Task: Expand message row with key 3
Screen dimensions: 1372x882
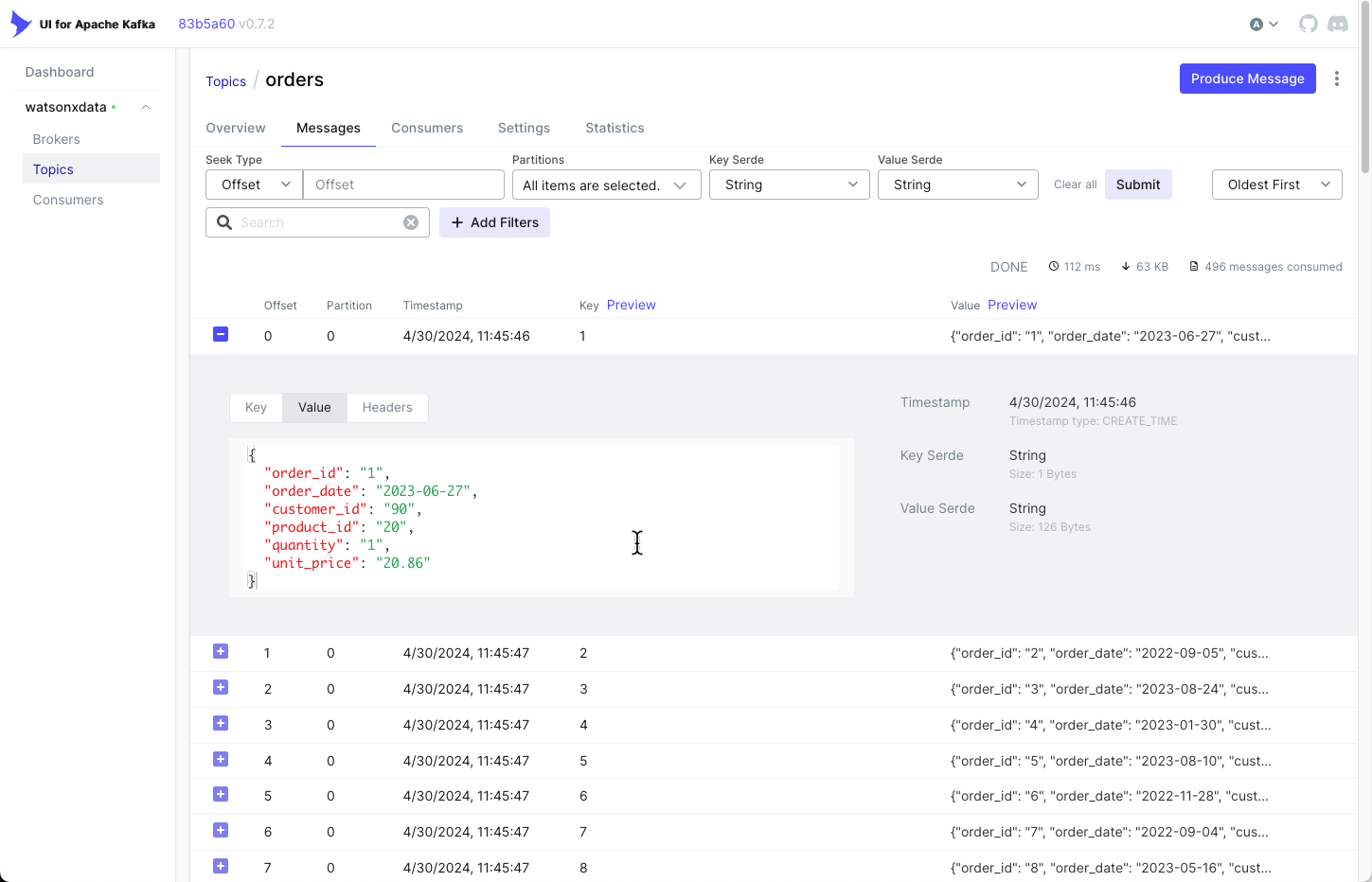Action: click(221, 687)
